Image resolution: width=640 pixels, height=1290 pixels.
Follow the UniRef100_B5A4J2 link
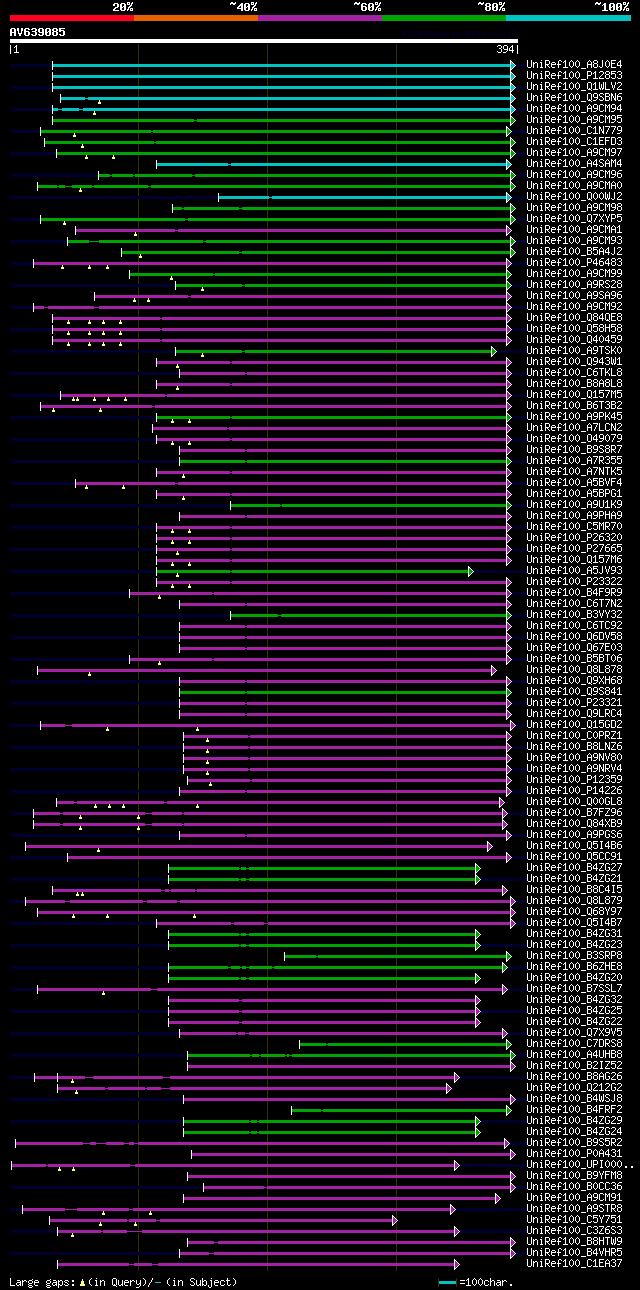point(573,251)
